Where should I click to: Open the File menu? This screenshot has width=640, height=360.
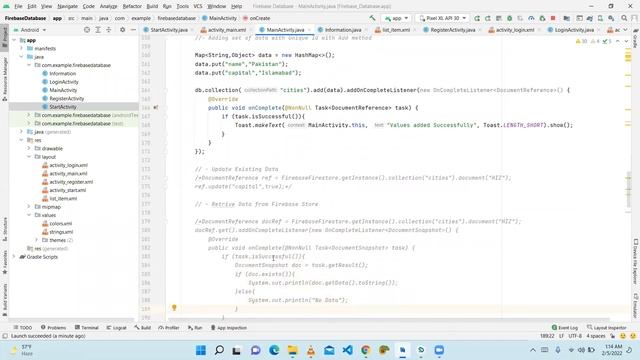(18, 6)
